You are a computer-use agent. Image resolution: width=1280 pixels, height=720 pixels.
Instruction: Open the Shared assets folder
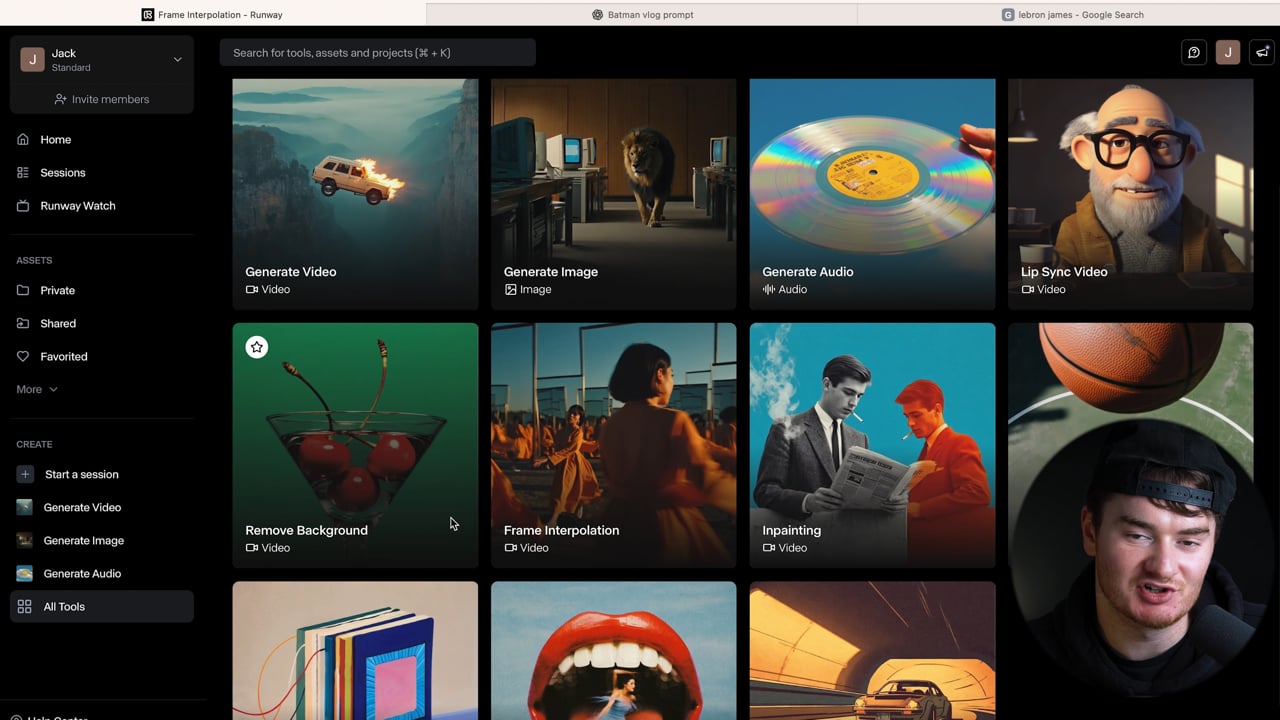point(102,323)
